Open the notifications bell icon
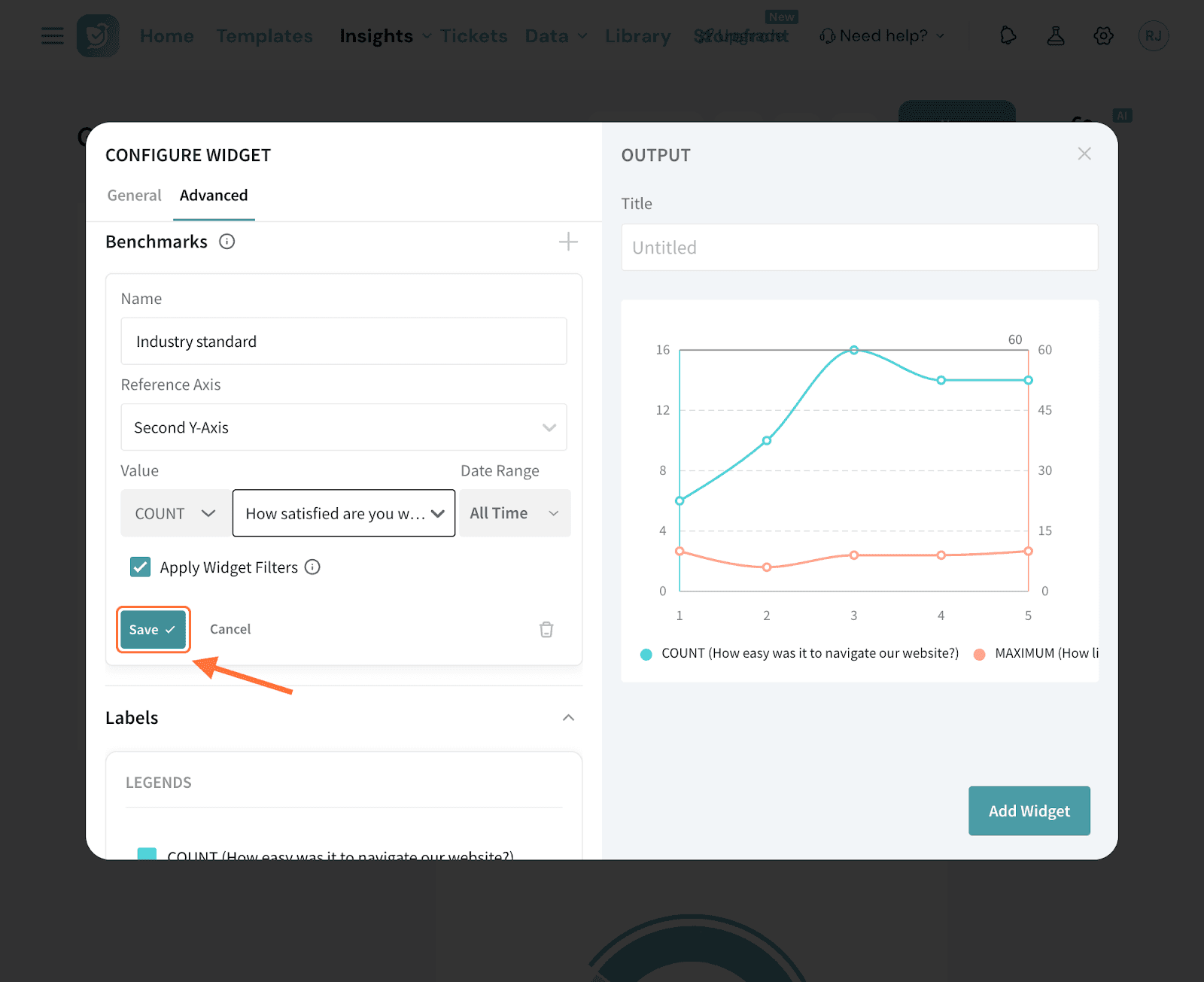1204x982 pixels. click(1008, 35)
